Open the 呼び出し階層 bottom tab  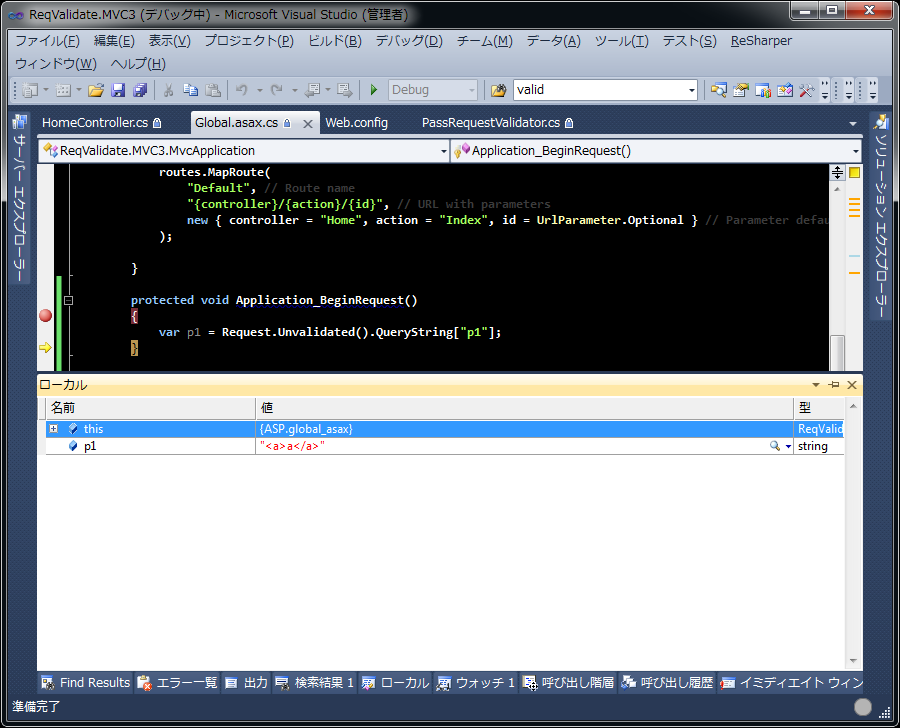click(x=569, y=683)
